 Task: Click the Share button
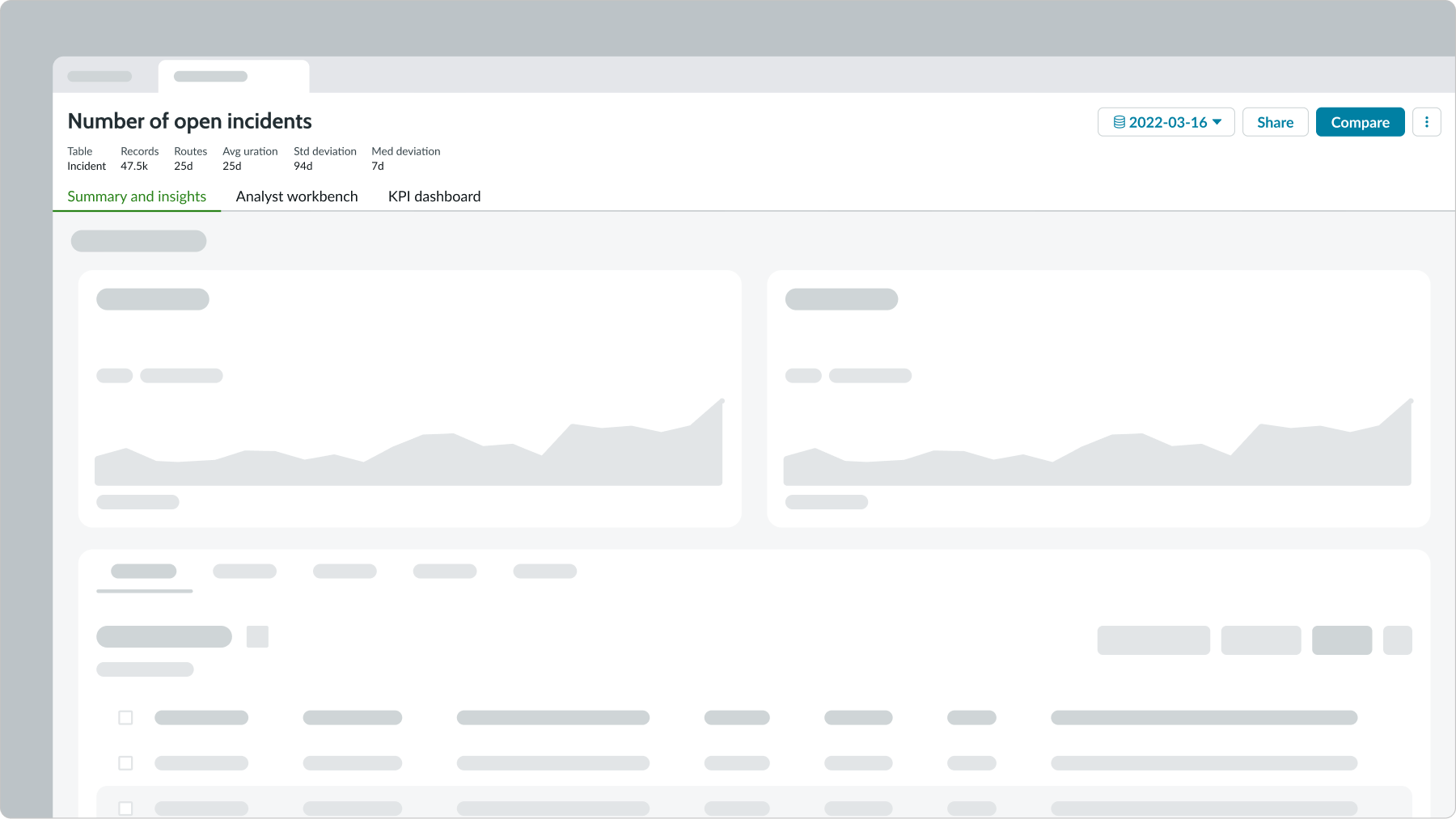1275,122
